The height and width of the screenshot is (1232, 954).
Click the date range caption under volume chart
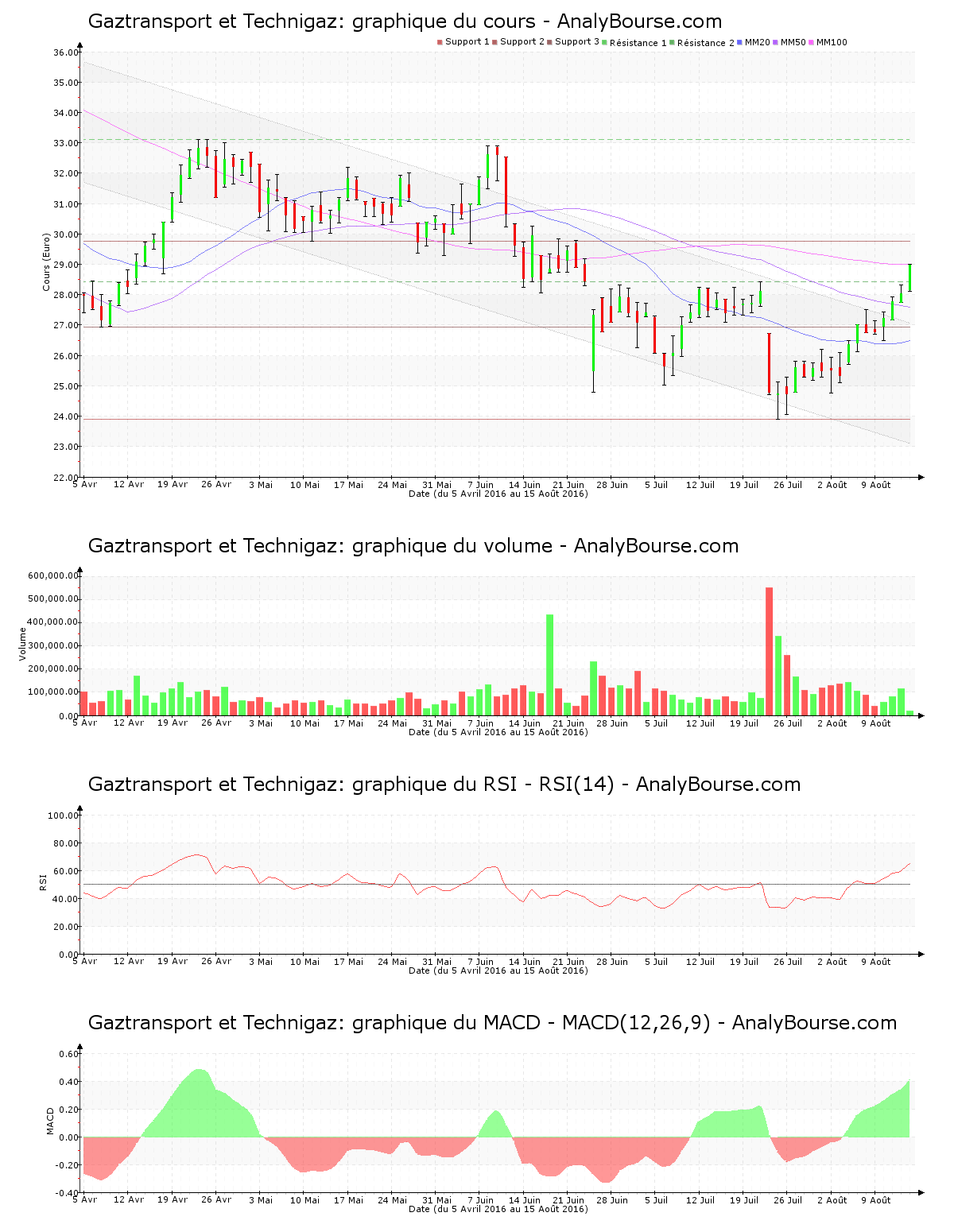pos(498,732)
